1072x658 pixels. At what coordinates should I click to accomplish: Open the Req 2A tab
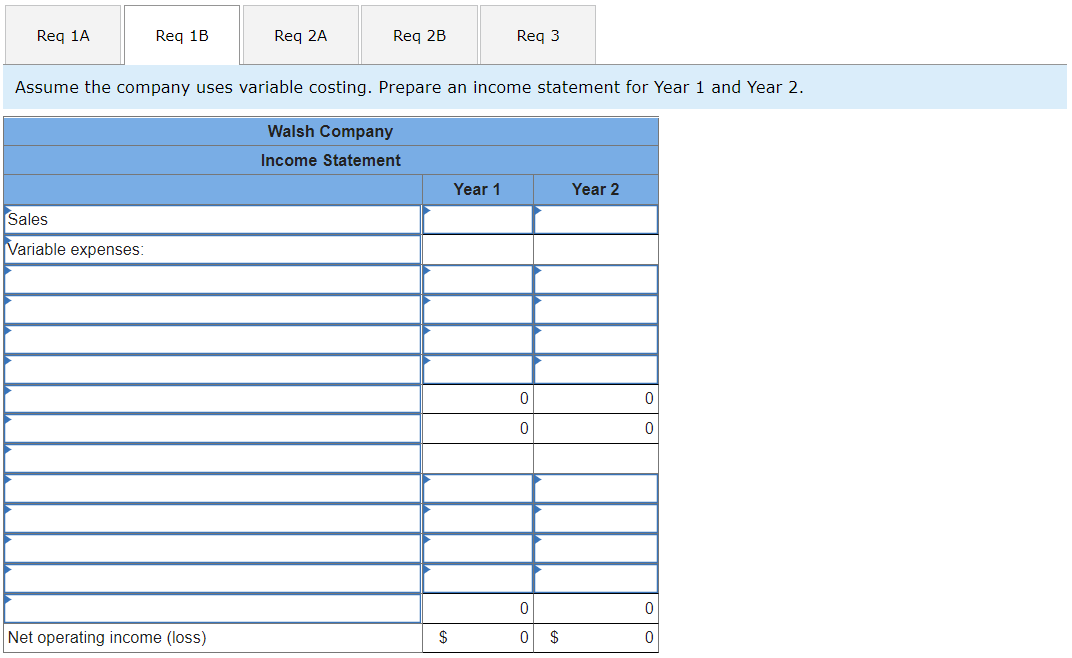300,34
